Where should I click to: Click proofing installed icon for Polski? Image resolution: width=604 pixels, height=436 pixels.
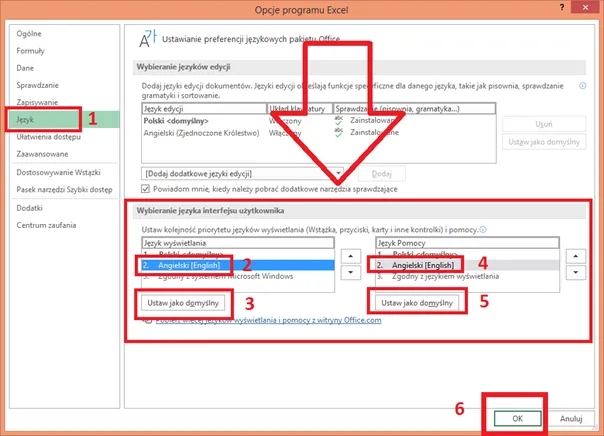pyautogui.click(x=340, y=118)
